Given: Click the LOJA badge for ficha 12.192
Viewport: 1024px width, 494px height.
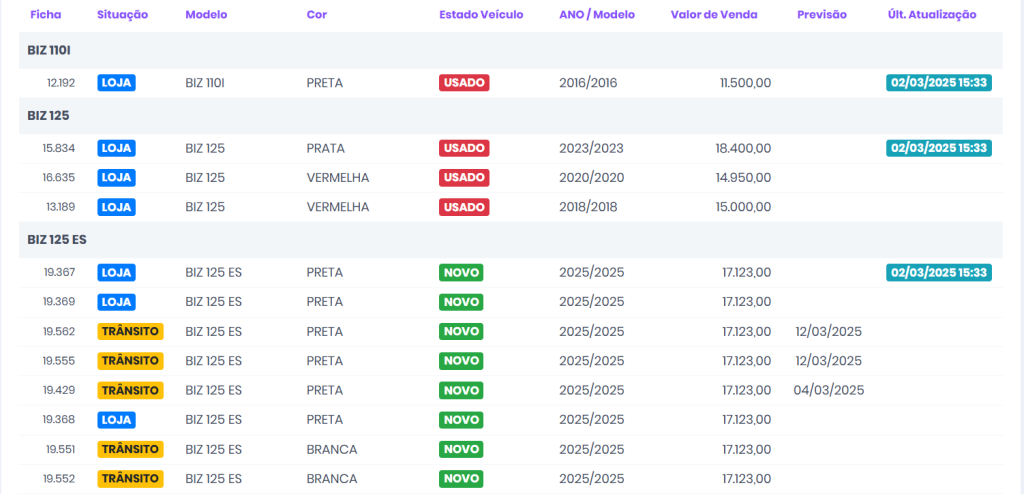Looking at the screenshot, I should 116,83.
